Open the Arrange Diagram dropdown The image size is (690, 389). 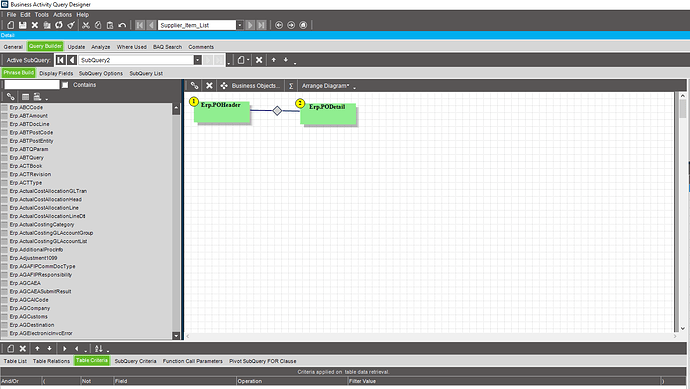point(326,86)
